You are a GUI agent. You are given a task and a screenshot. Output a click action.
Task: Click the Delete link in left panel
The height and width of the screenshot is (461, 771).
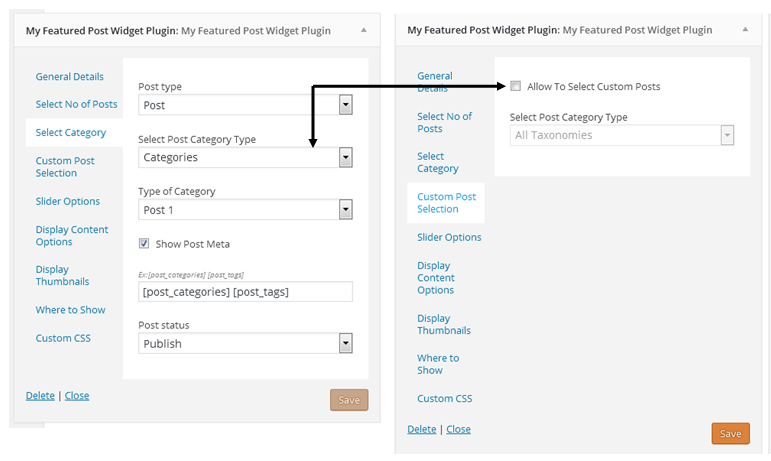[40, 395]
